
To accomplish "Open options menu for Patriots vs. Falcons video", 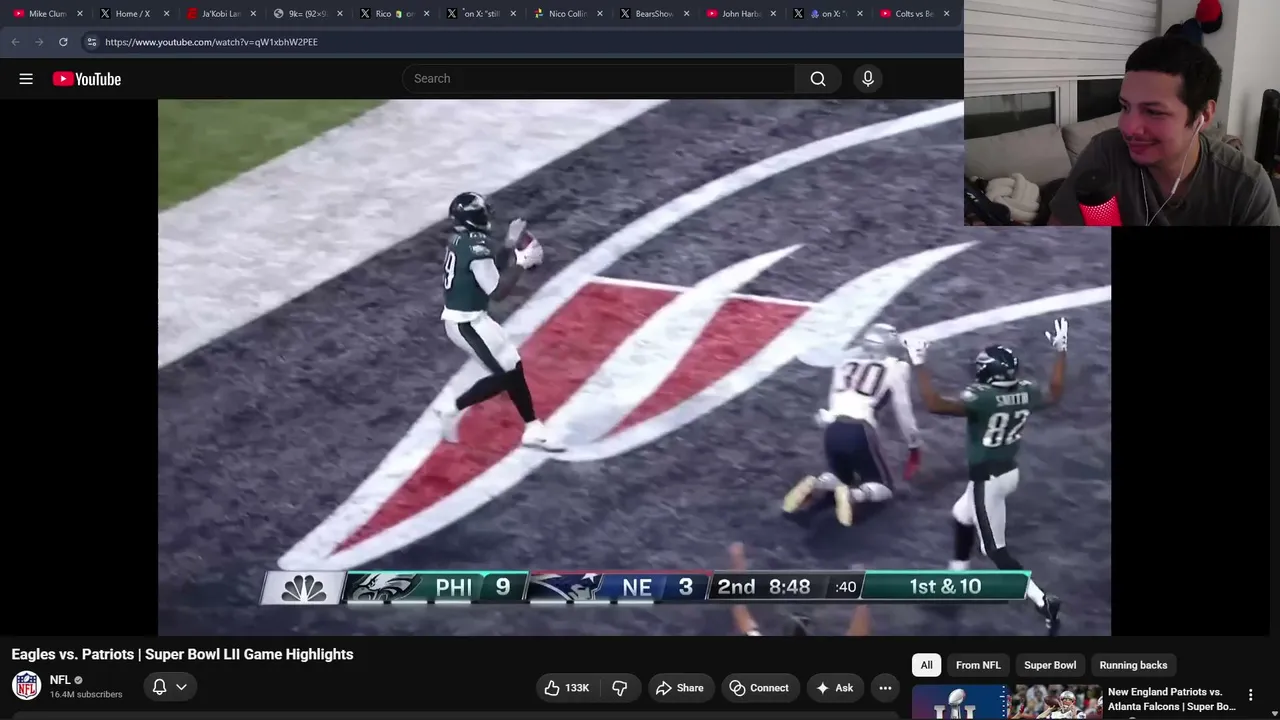I will (x=1250, y=695).
